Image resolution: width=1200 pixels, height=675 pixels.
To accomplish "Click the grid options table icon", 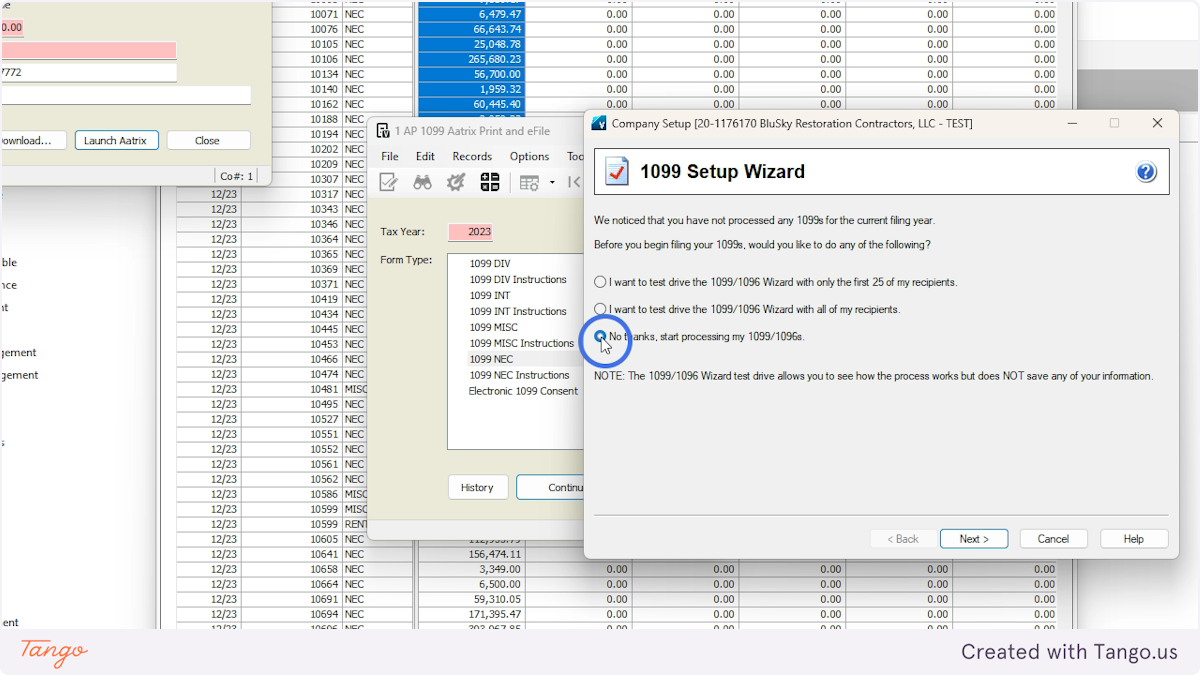I will (x=529, y=183).
